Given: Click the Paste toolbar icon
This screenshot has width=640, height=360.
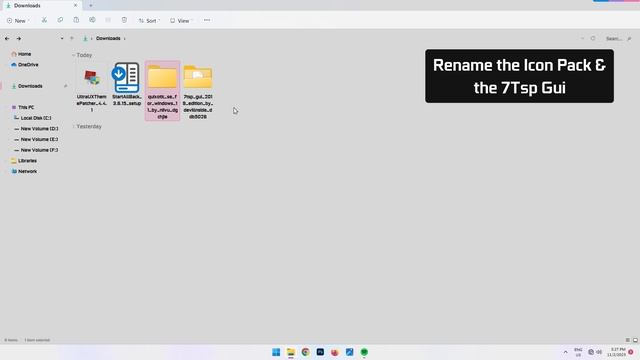Looking at the screenshot, I should click(x=76, y=20).
